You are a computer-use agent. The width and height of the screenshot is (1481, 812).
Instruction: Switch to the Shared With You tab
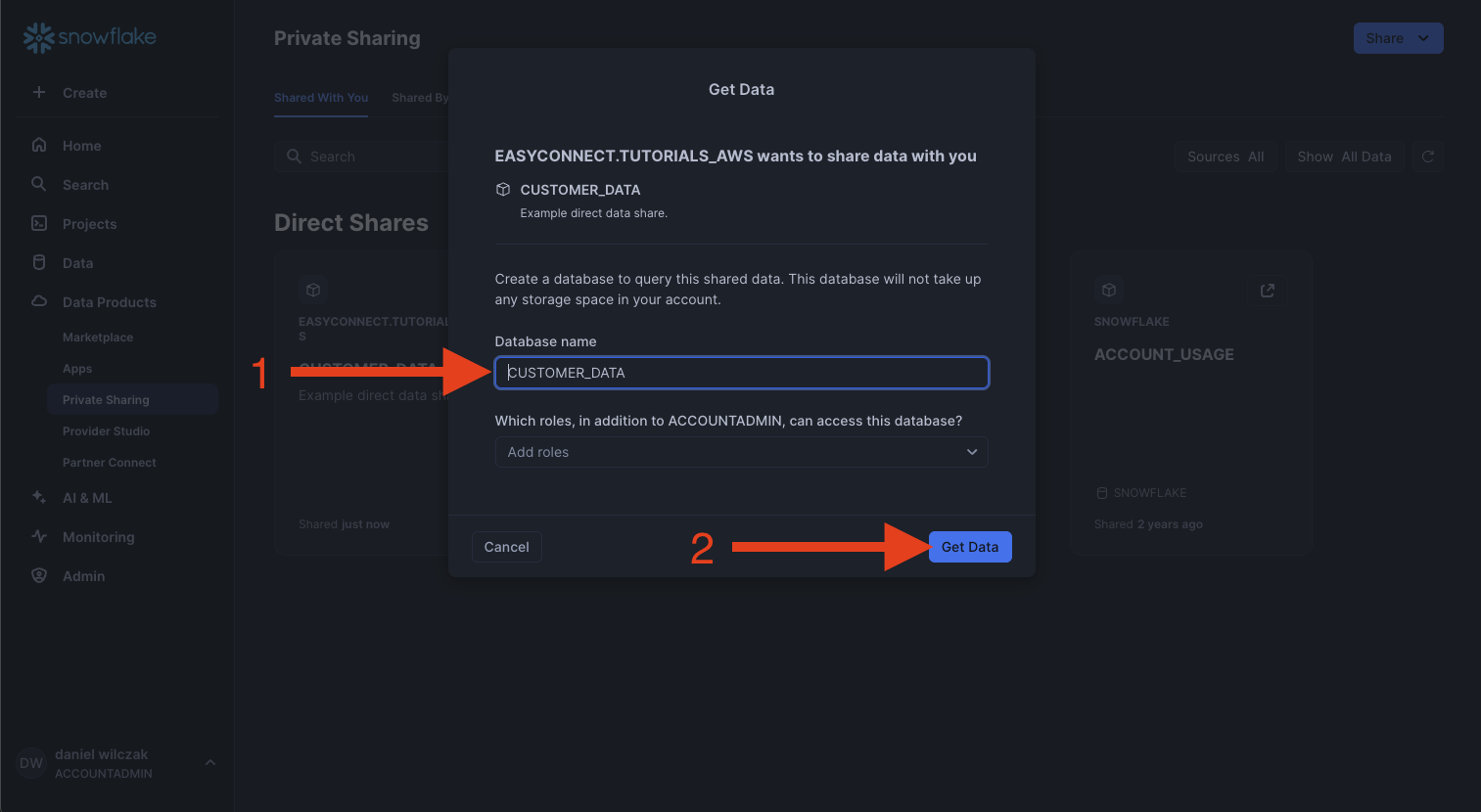tap(321, 98)
